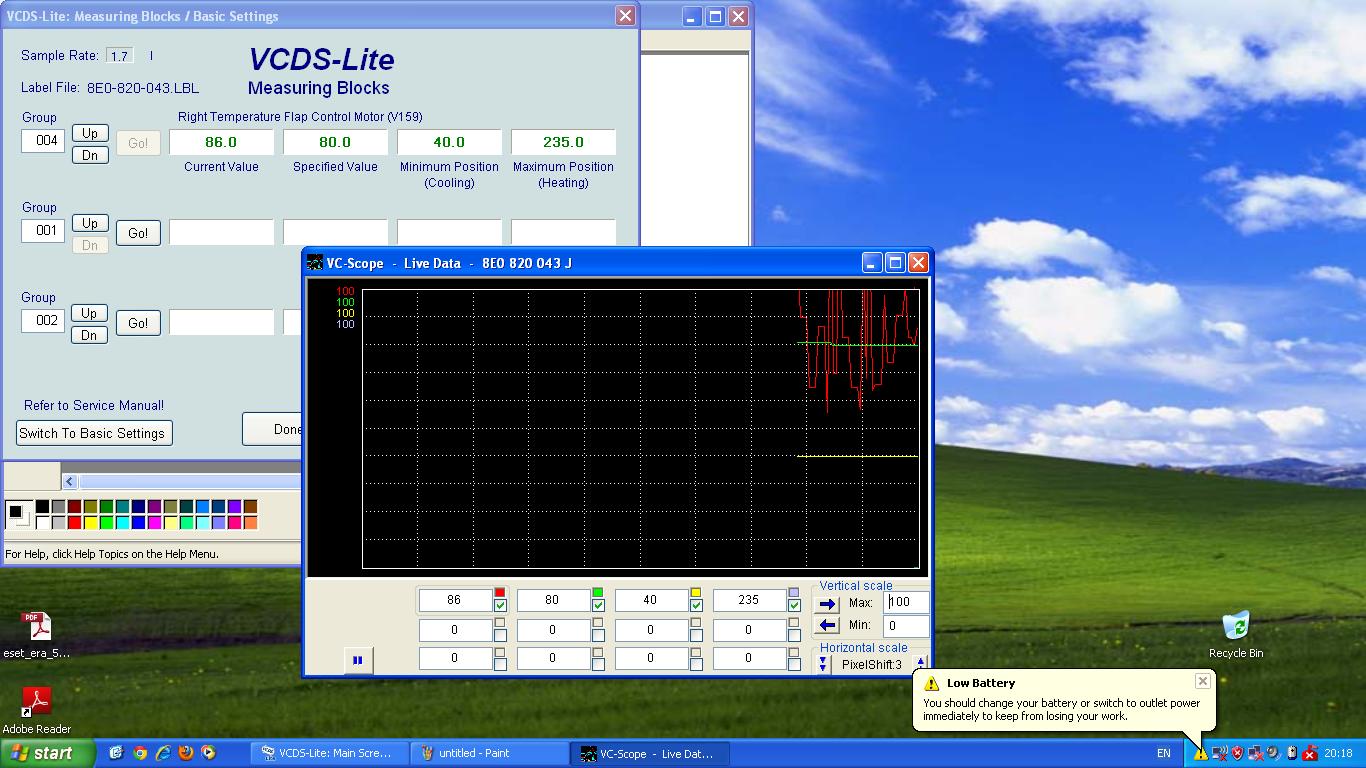
Task: Select bright blue in Paint palette
Action: (139, 523)
